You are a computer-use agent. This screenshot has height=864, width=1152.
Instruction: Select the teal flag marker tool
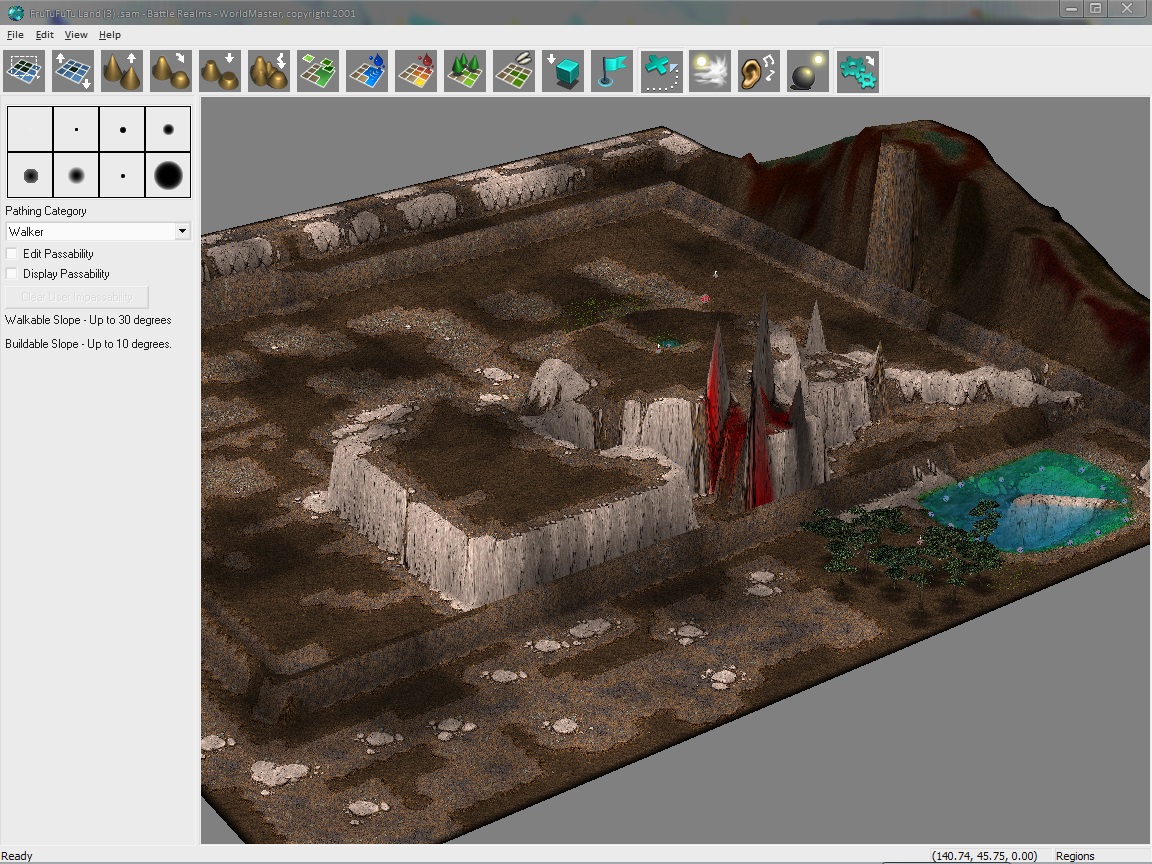[x=612, y=71]
